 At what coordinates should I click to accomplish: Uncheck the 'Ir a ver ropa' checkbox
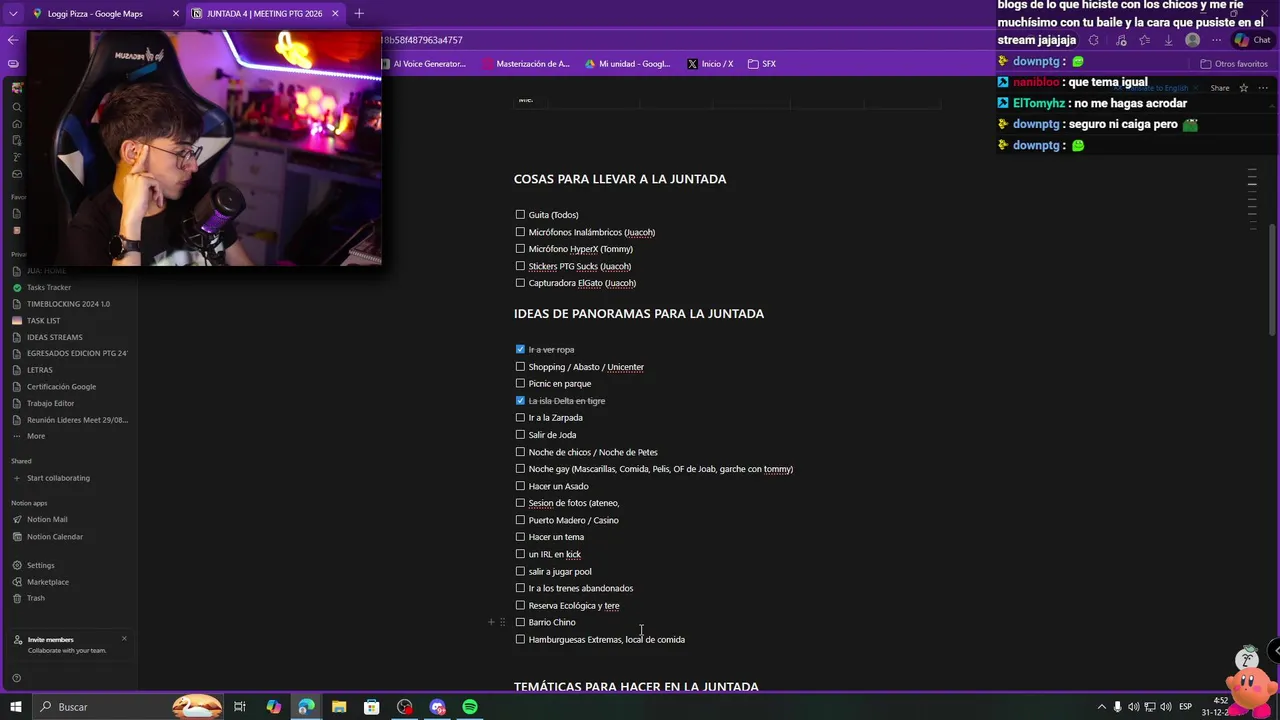tap(520, 350)
